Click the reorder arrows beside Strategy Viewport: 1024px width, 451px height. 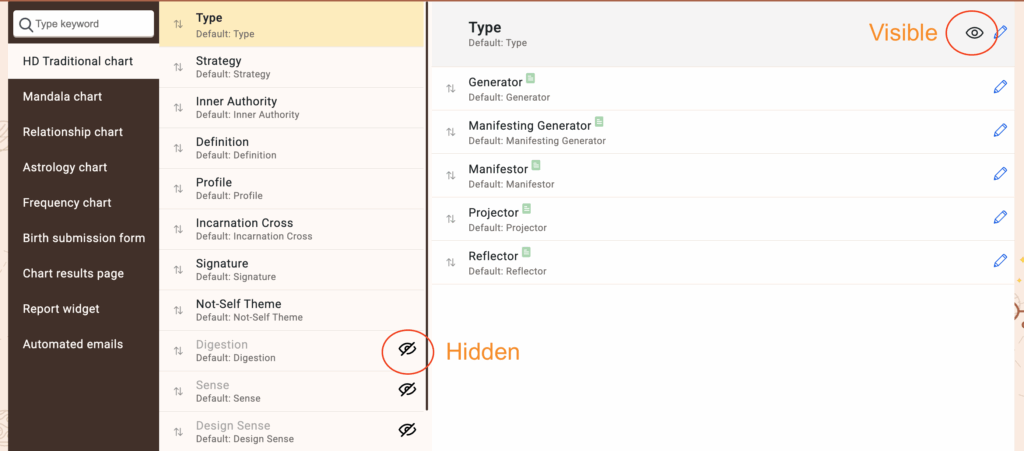pyautogui.click(x=178, y=67)
